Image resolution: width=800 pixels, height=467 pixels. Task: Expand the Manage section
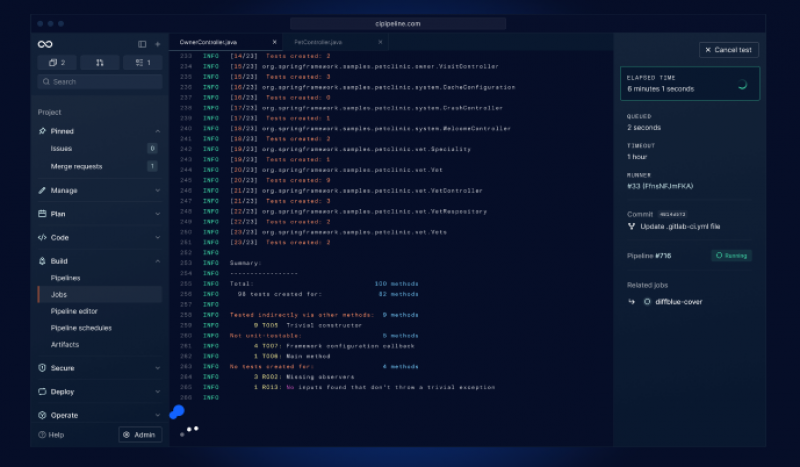157,190
